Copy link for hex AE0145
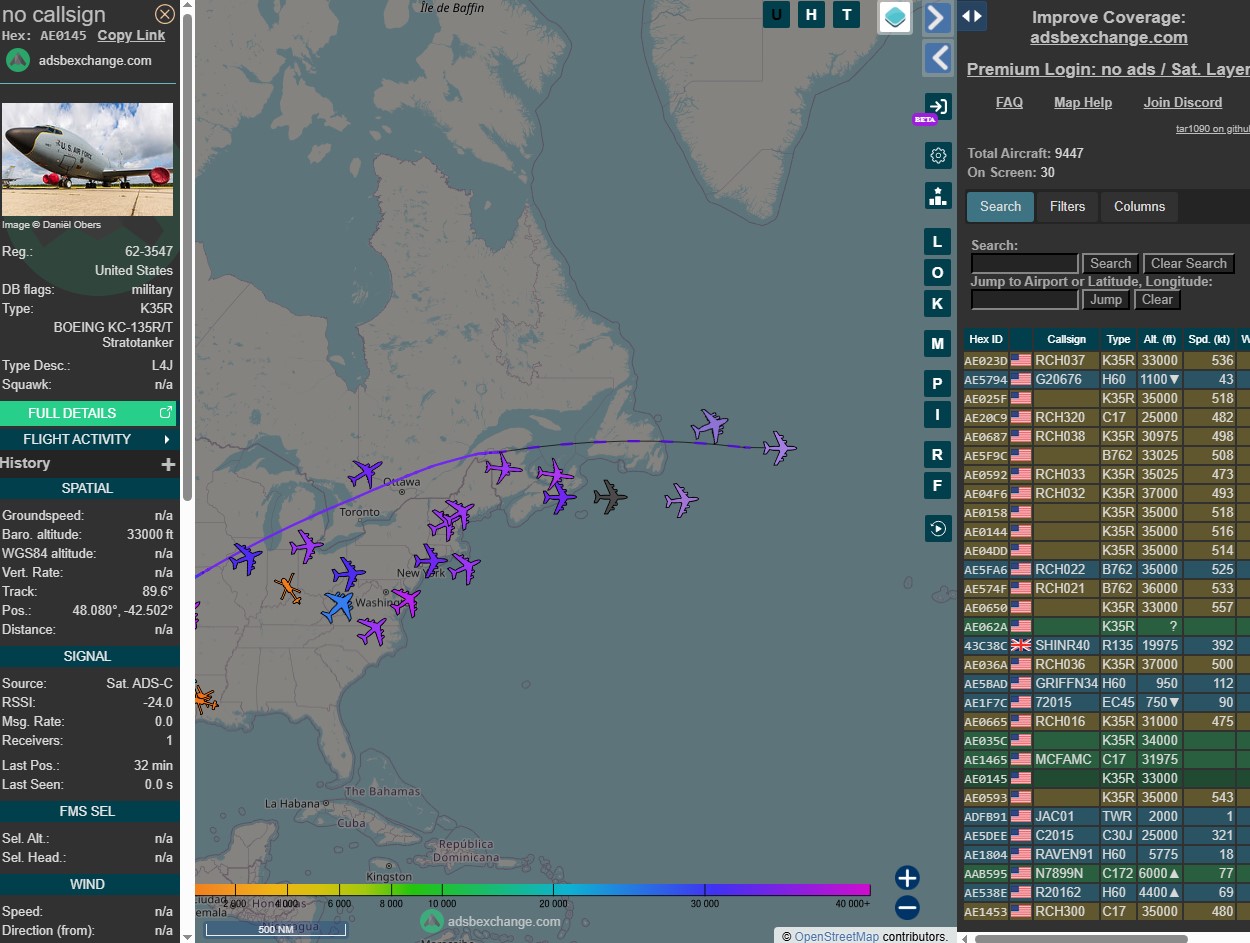Screen dimensions: 1250x943 click(x=131, y=35)
